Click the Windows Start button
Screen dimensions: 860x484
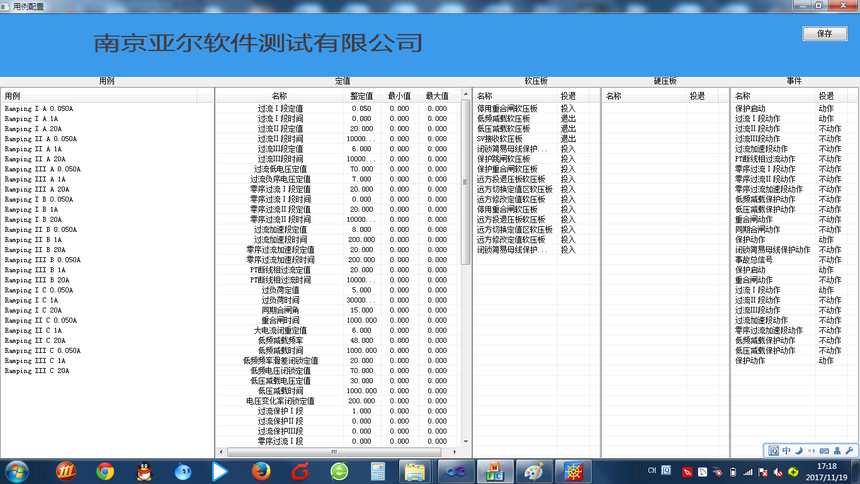pyautogui.click(x=17, y=470)
